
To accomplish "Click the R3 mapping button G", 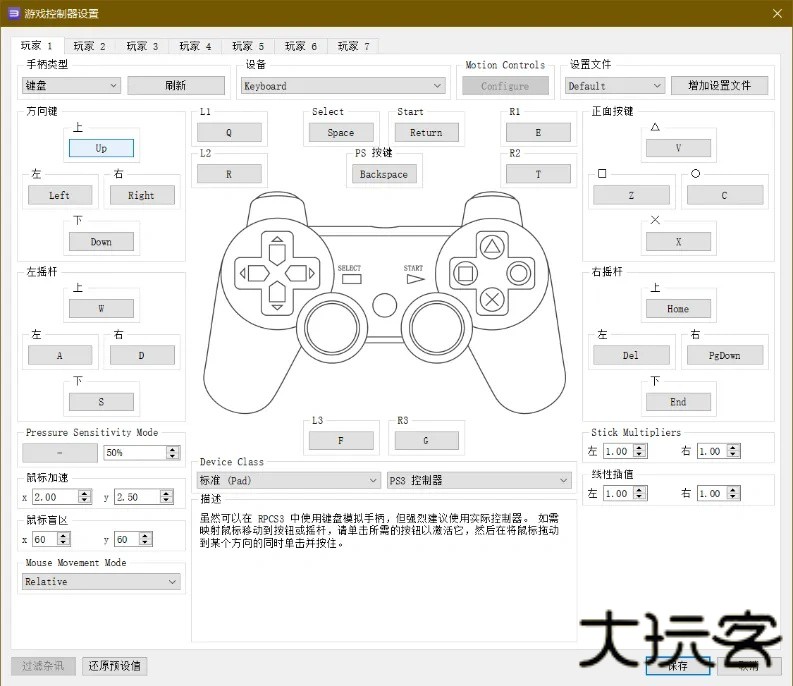I will click(x=426, y=441).
